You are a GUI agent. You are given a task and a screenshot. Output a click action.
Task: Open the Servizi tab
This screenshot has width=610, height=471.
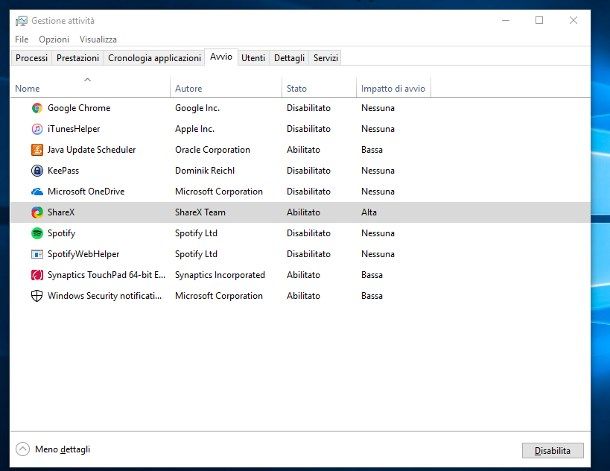326,58
